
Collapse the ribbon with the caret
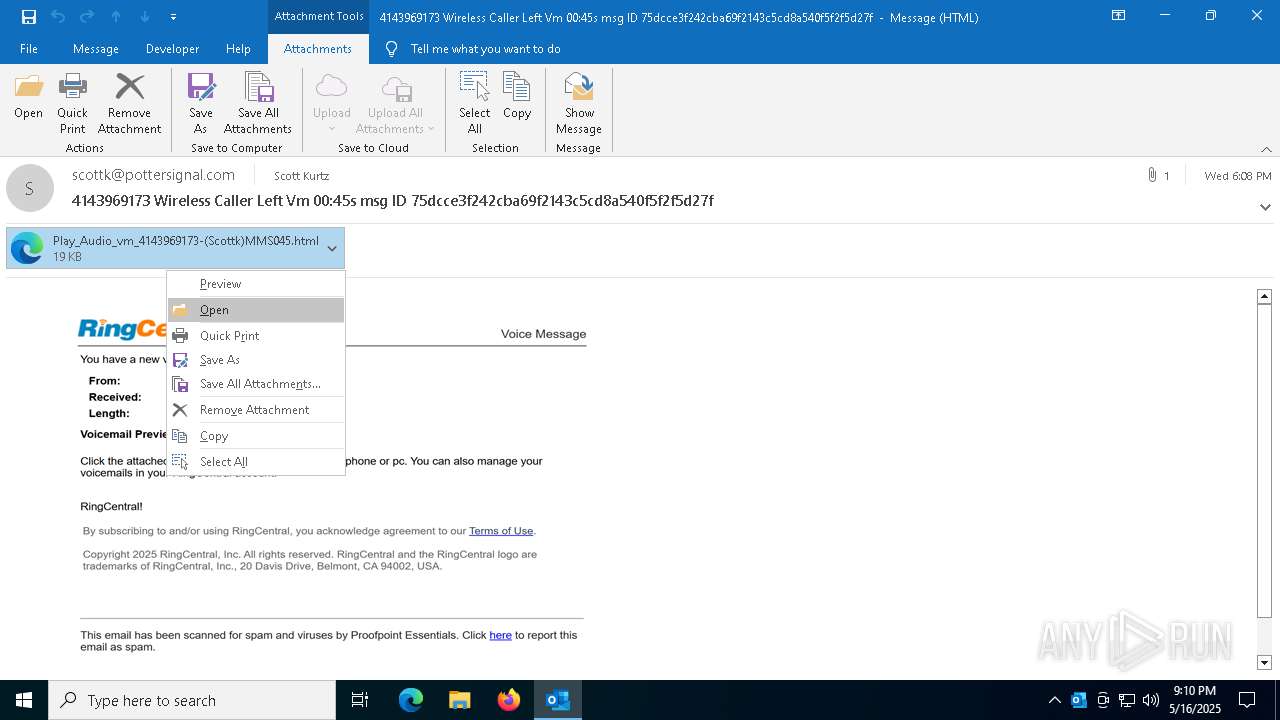(x=1266, y=149)
